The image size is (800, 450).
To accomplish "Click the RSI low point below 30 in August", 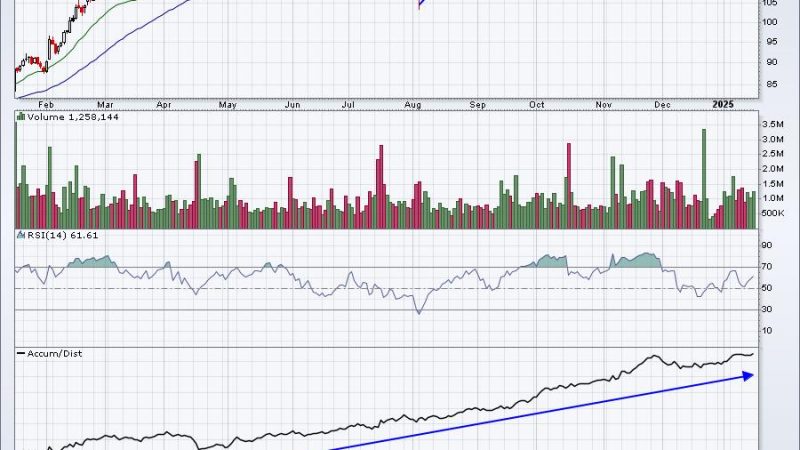I will pos(419,312).
